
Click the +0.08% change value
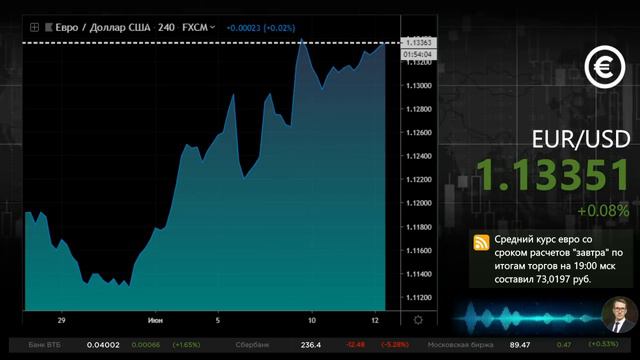point(603,211)
